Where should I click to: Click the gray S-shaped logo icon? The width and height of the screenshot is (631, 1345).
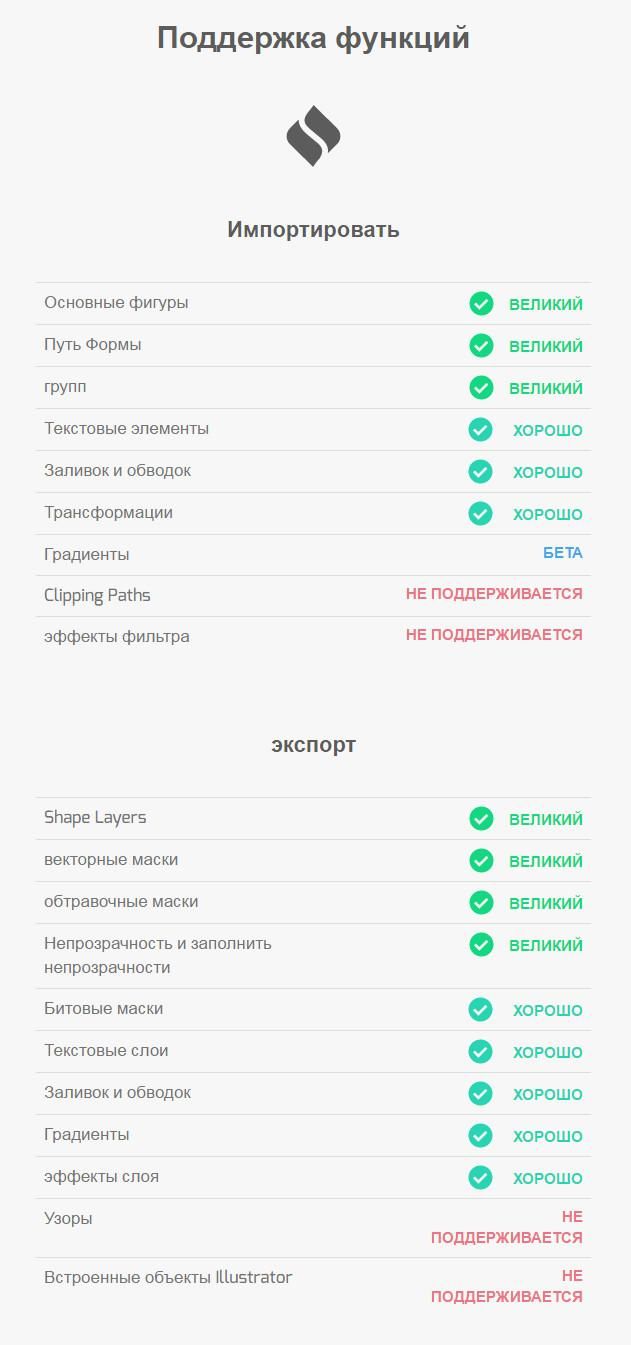[x=313, y=135]
